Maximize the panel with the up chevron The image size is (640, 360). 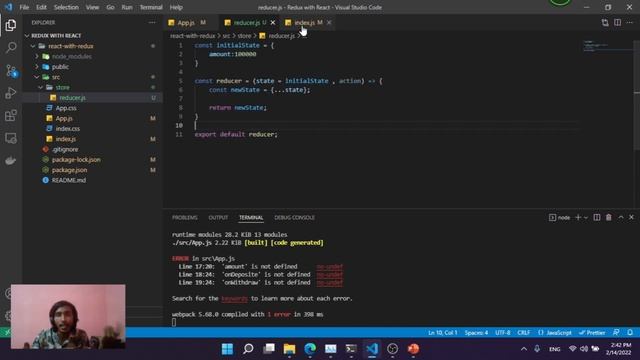(621, 218)
